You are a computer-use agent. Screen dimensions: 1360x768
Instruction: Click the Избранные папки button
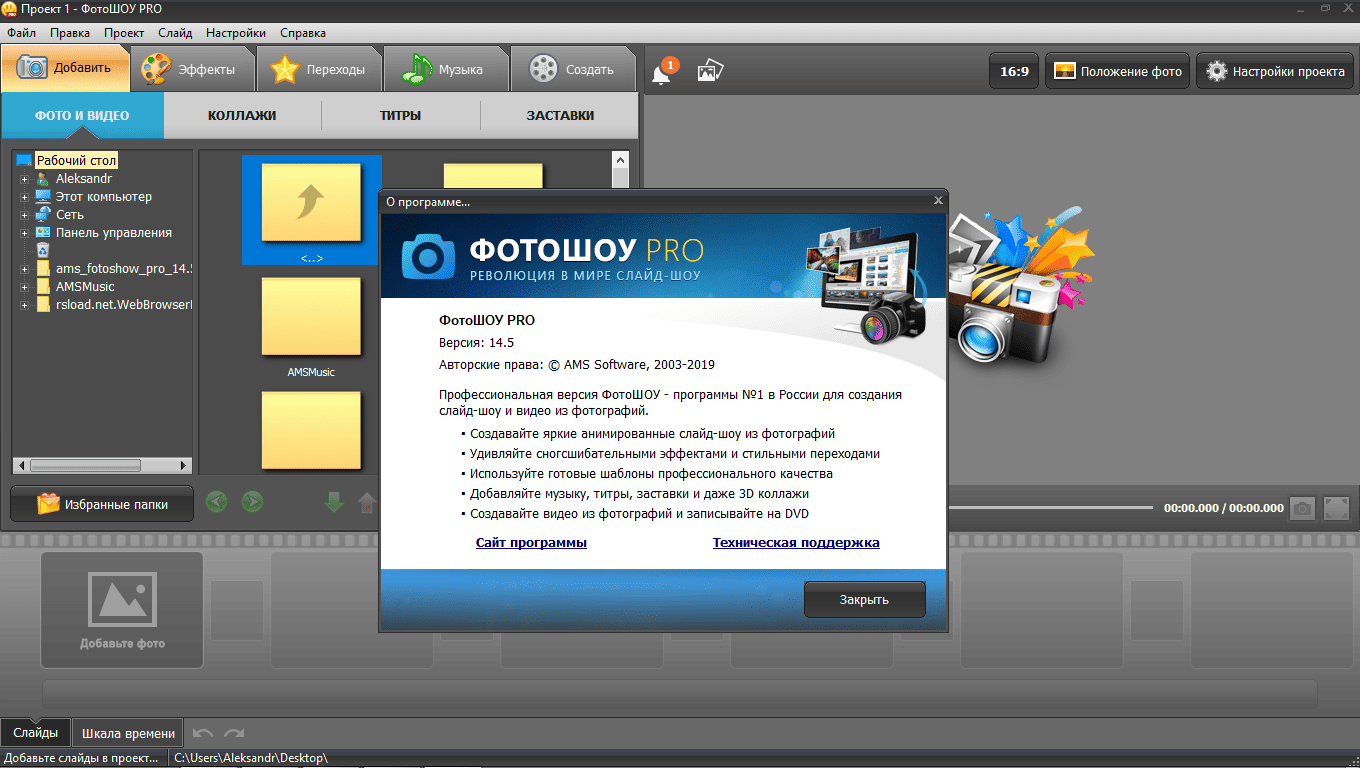[x=102, y=504]
